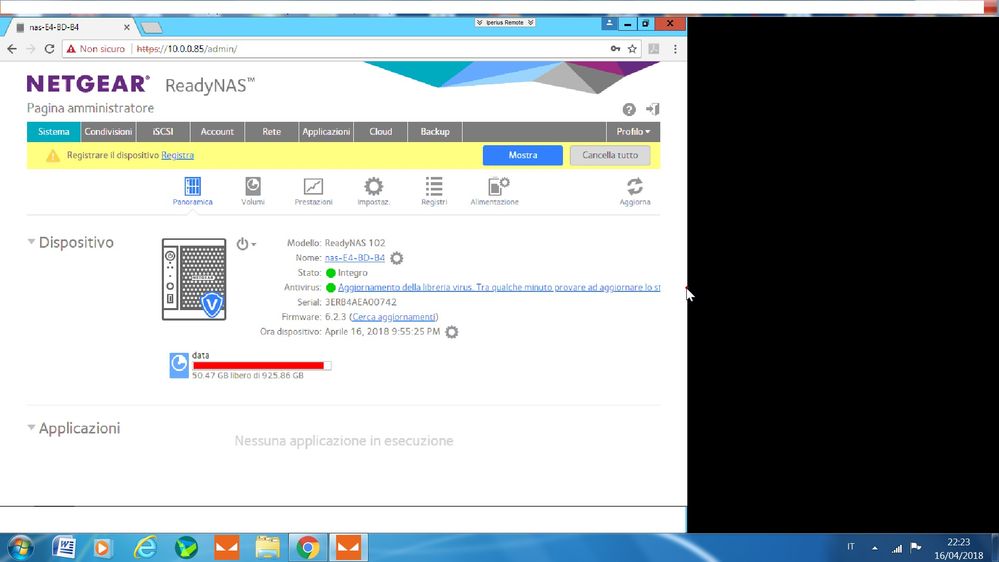Click the Non sicuro security warning
This screenshot has width=999, height=562.
pyautogui.click(x=96, y=48)
